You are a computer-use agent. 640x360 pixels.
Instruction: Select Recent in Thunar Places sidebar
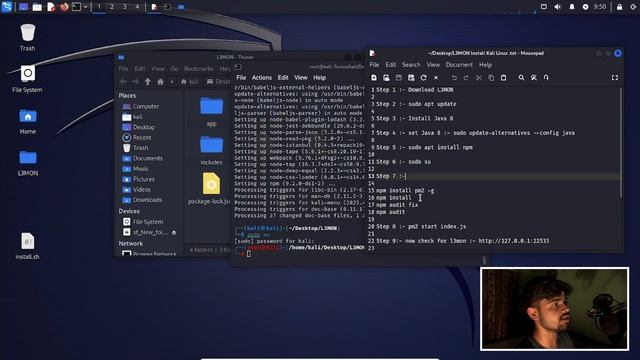pos(137,138)
